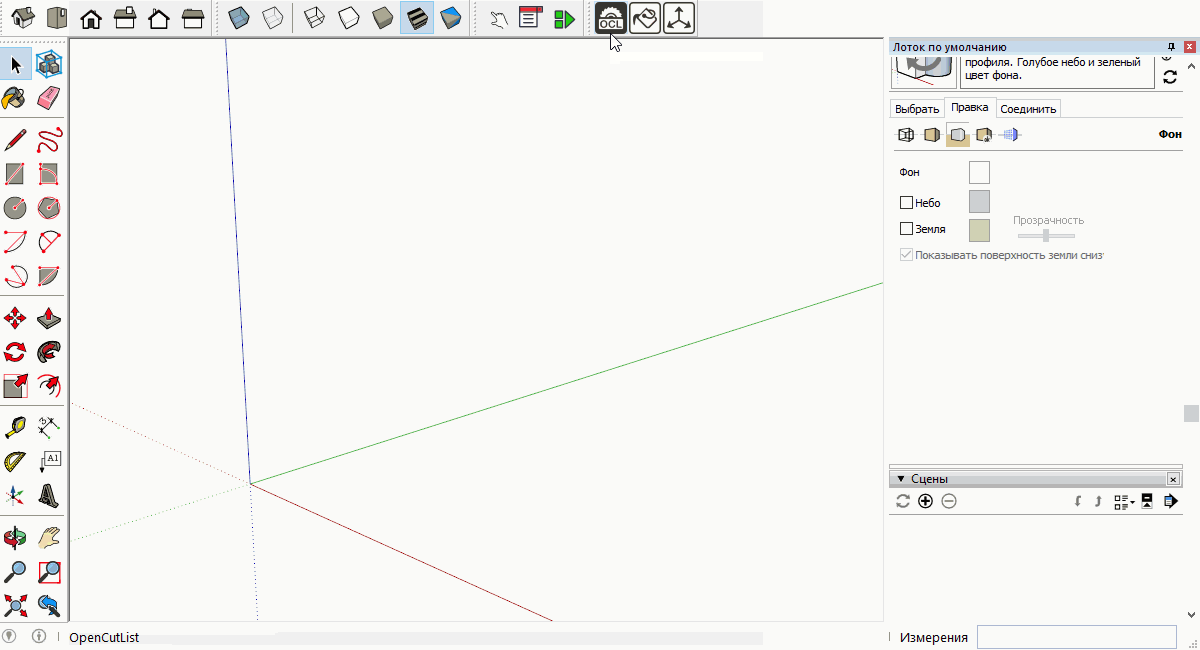Click the Земля ground color swatch
Image resolution: width=1200 pixels, height=650 pixels.
click(x=979, y=231)
